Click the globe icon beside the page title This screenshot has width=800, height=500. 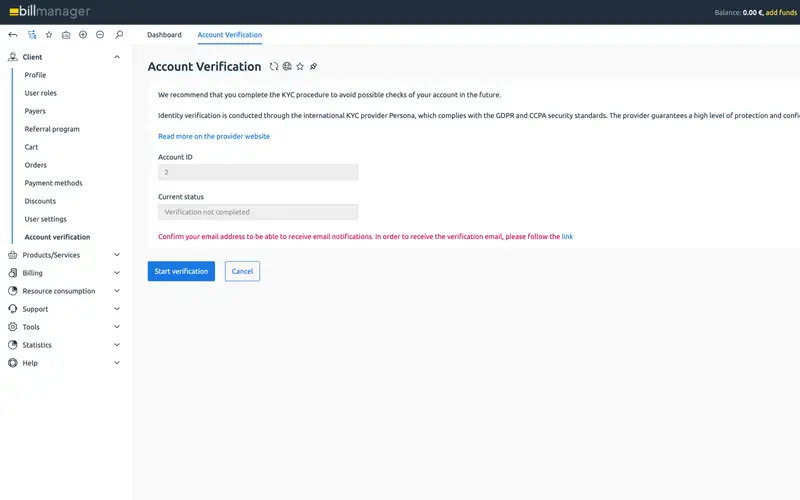point(287,66)
